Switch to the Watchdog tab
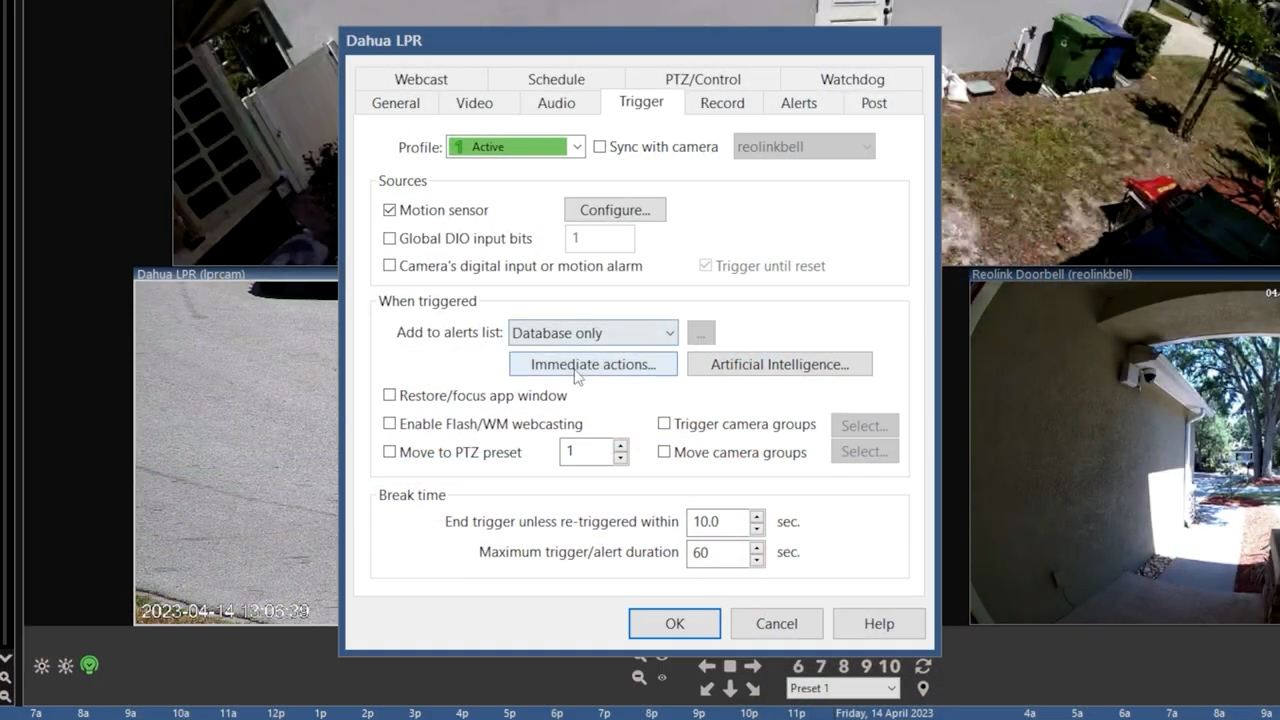Viewport: 1280px width, 720px height. tap(852, 79)
